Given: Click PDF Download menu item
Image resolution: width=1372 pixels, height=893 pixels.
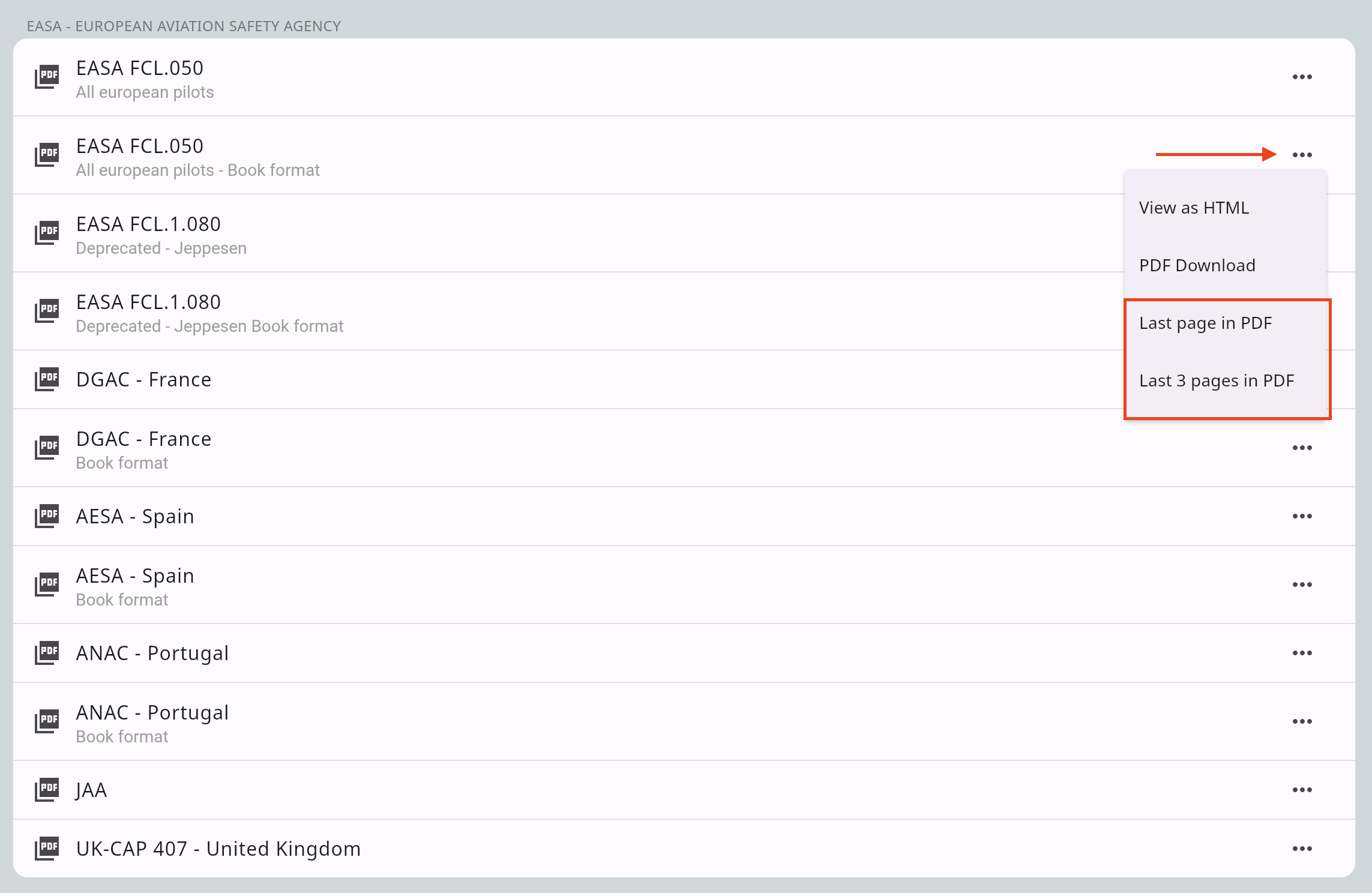Looking at the screenshot, I should tap(1198, 265).
